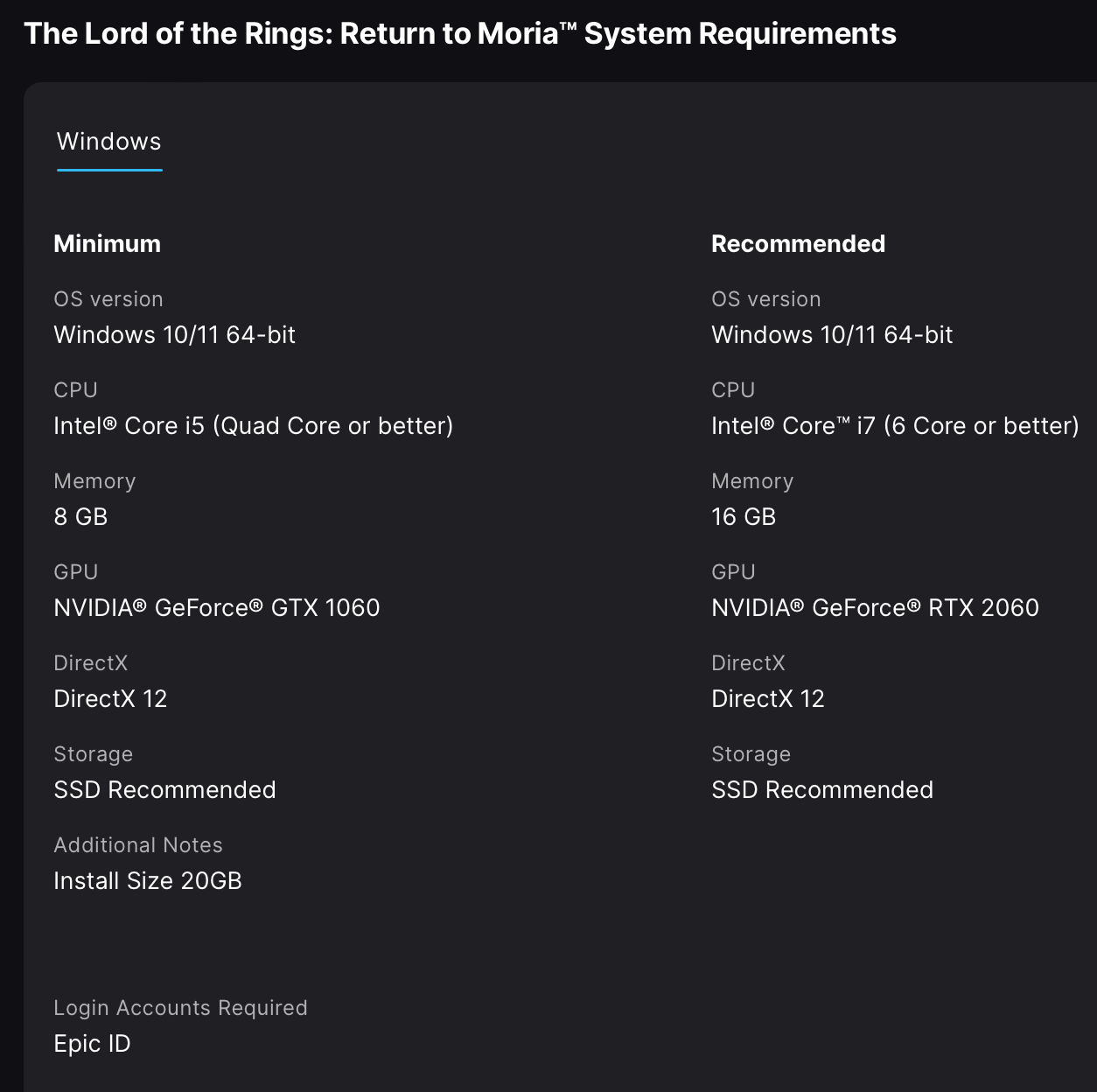Click the recommended DirectX 12 value

click(x=768, y=699)
